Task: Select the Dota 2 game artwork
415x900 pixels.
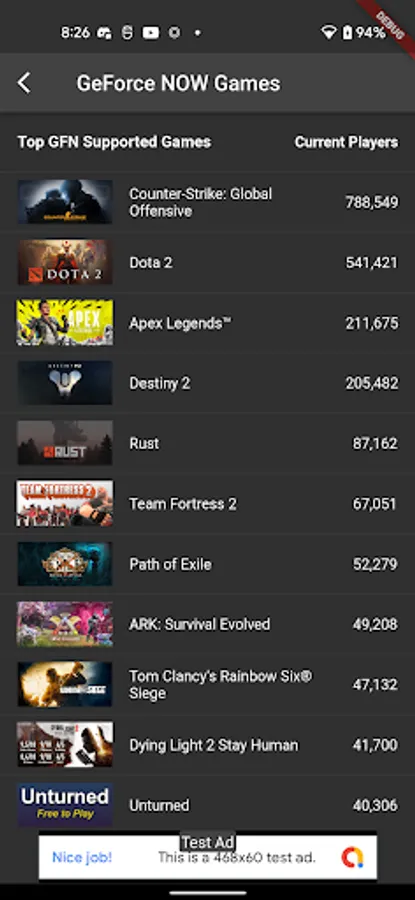Action: click(65, 262)
